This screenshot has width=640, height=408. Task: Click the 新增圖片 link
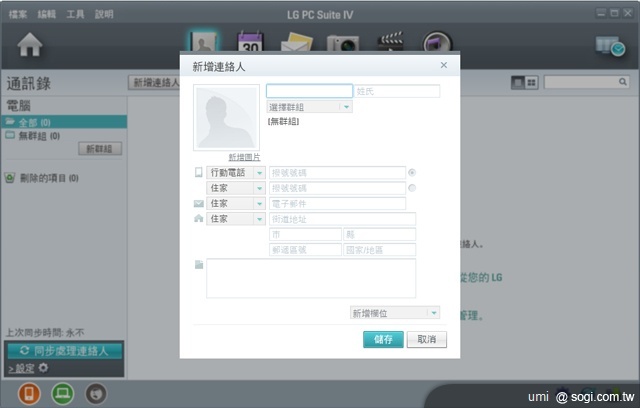[x=244, y=157]
